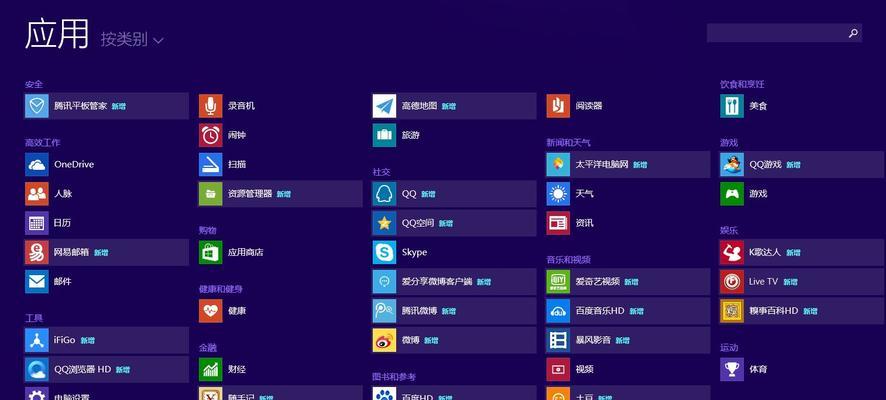Open 百度音乐HD music app

628,311
